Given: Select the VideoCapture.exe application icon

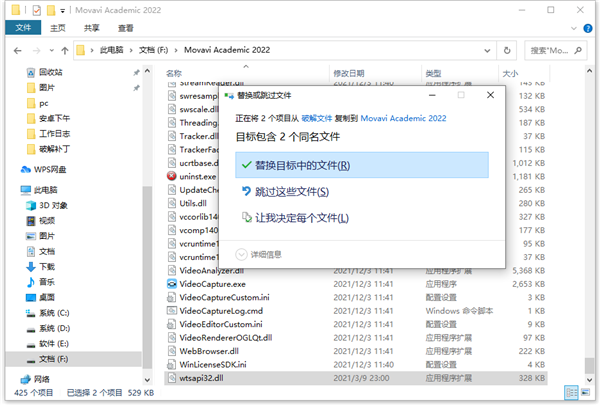Looking at the screenshot, I should [x=172, y=283].
